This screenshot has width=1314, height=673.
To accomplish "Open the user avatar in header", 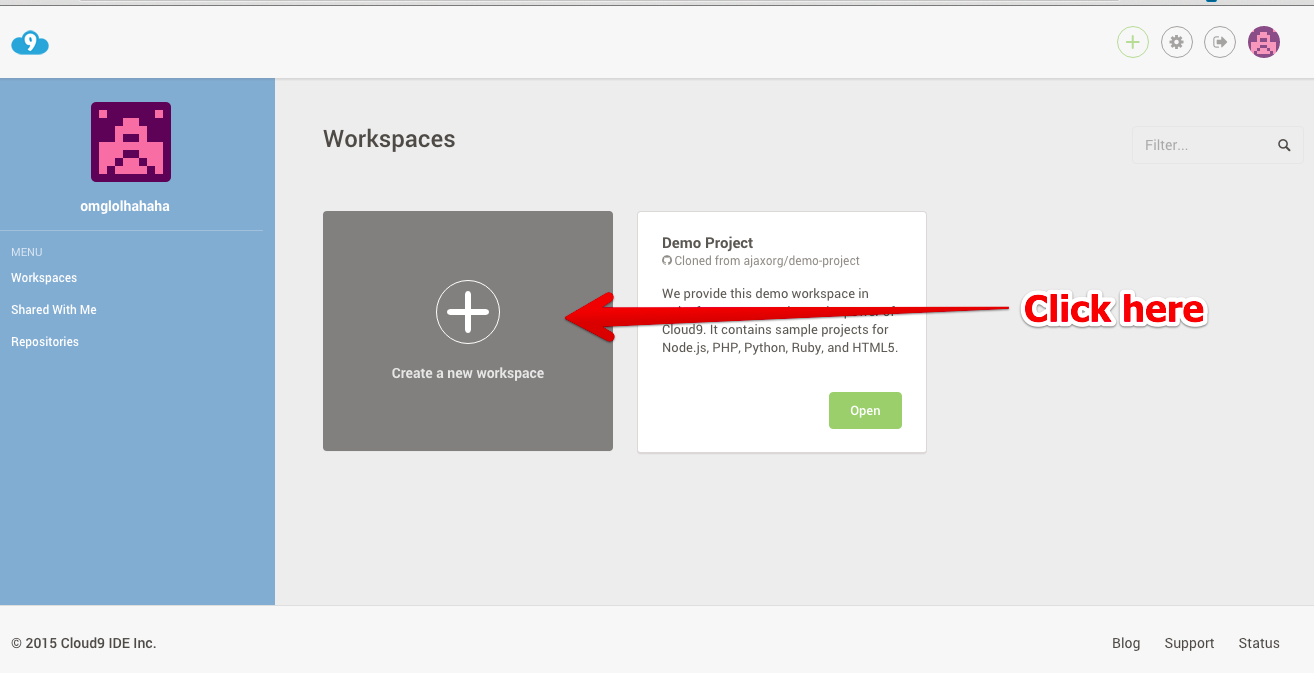I will [1264, 42].
